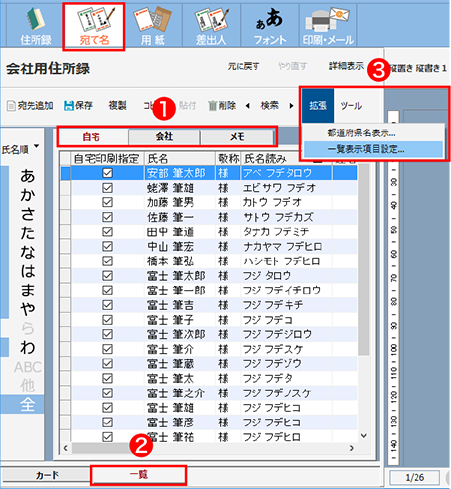This screenshot has width=451, height=489.
Task: Click the 複製 duplicate button
Action: click(x=117, y=106)
